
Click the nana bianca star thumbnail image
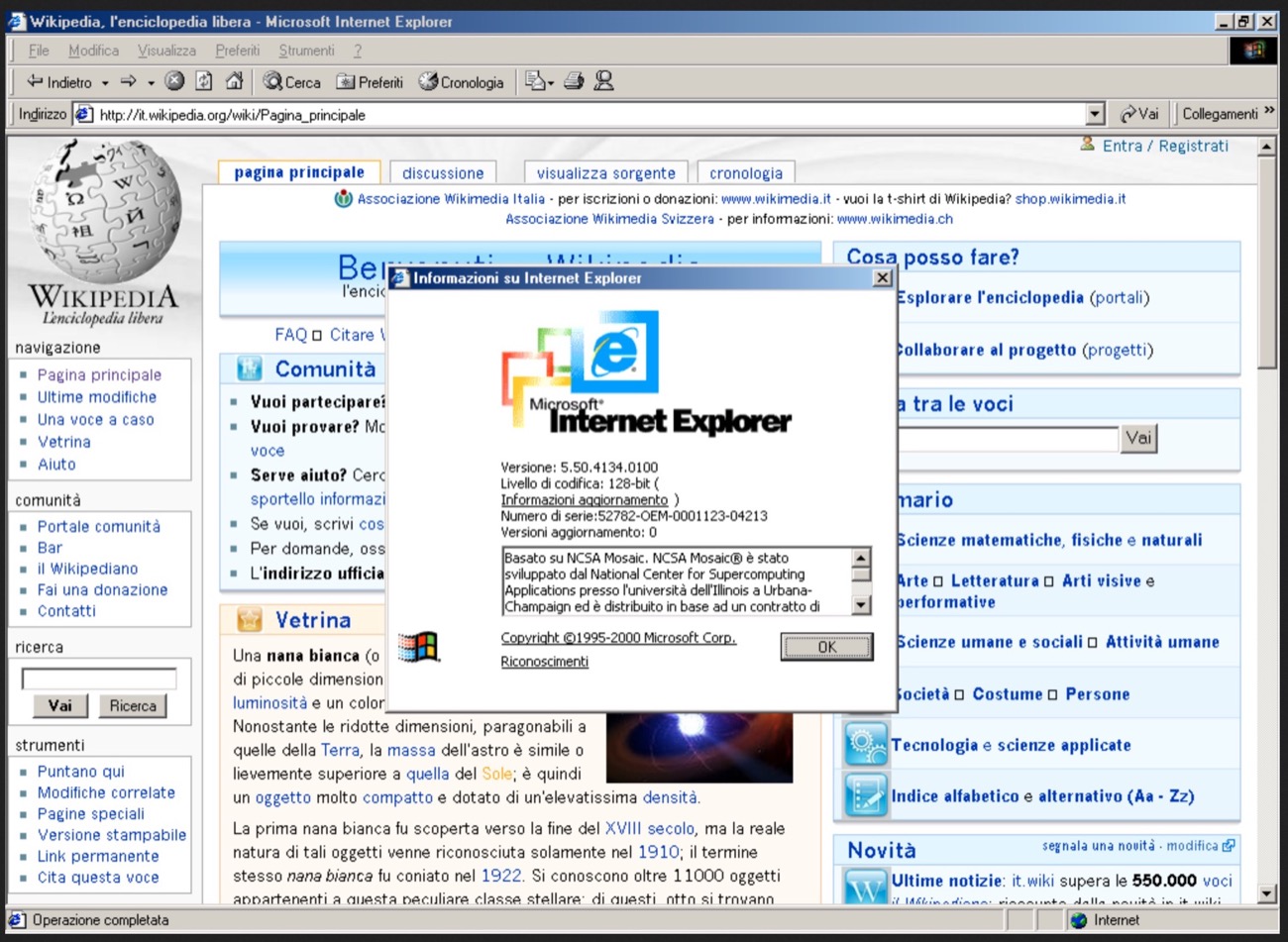point(699,747)
